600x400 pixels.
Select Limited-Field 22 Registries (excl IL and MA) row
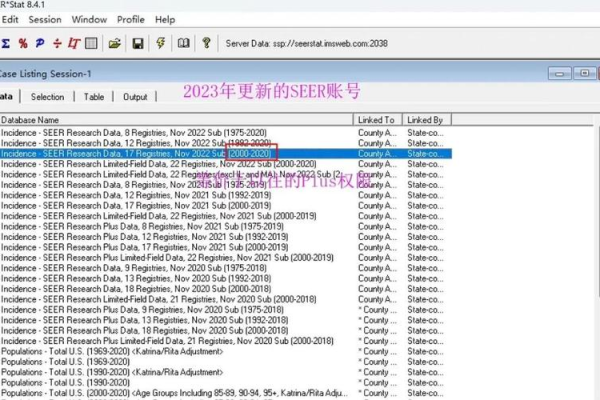click(226, 174)
